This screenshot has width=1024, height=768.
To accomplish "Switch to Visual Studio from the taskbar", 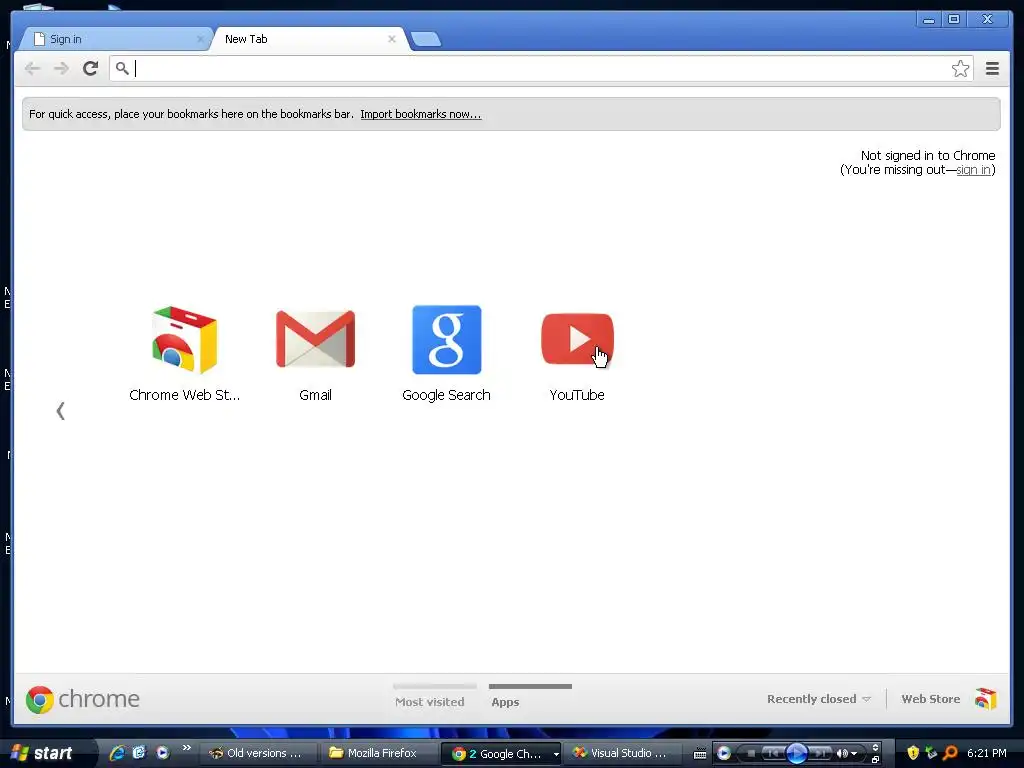I will (x=622, y=753).
